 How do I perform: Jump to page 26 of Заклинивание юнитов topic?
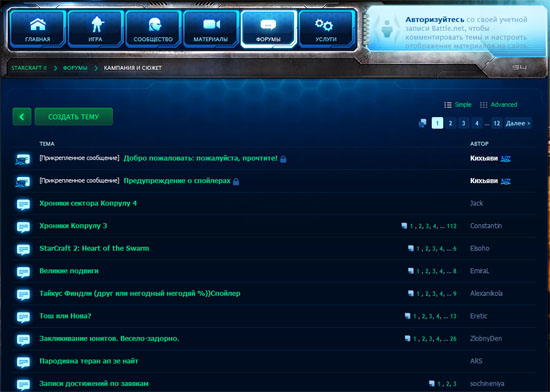pyautogui.click(x=453, y=339)
